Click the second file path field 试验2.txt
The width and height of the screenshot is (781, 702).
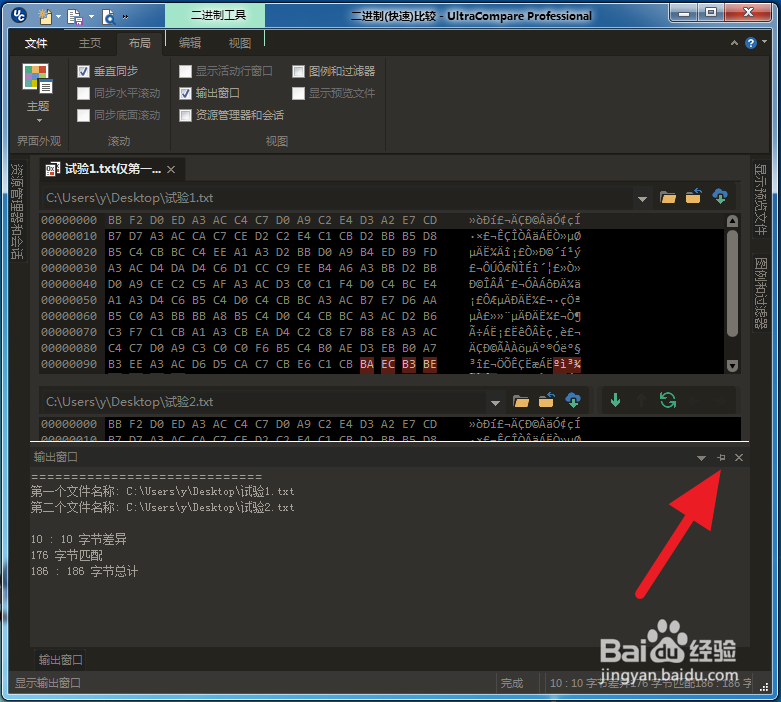pyautogui.click(x=264, y=402)
